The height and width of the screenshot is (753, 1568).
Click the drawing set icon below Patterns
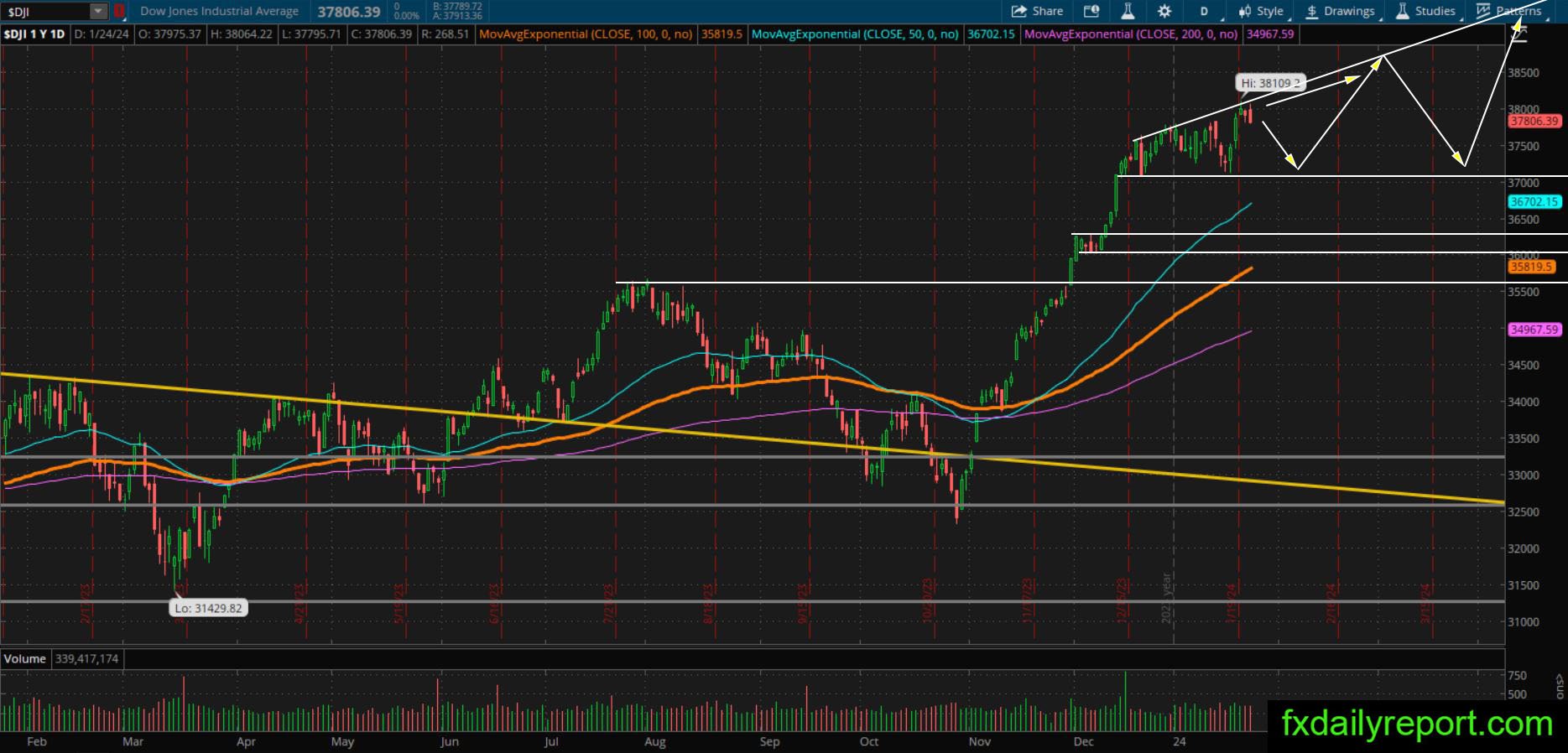pos(1519,33)
